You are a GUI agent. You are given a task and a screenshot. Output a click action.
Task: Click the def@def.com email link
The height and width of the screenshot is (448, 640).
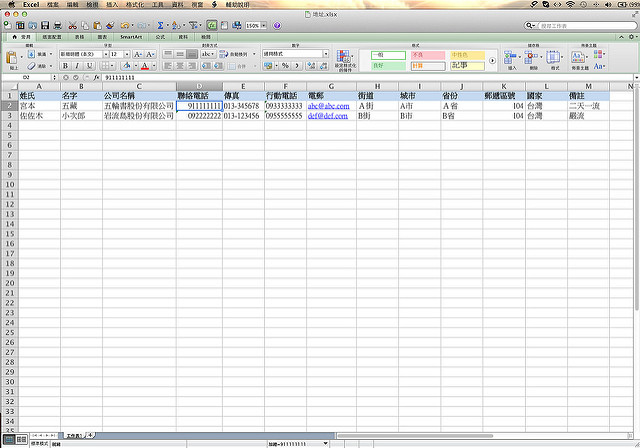(328, 116)
